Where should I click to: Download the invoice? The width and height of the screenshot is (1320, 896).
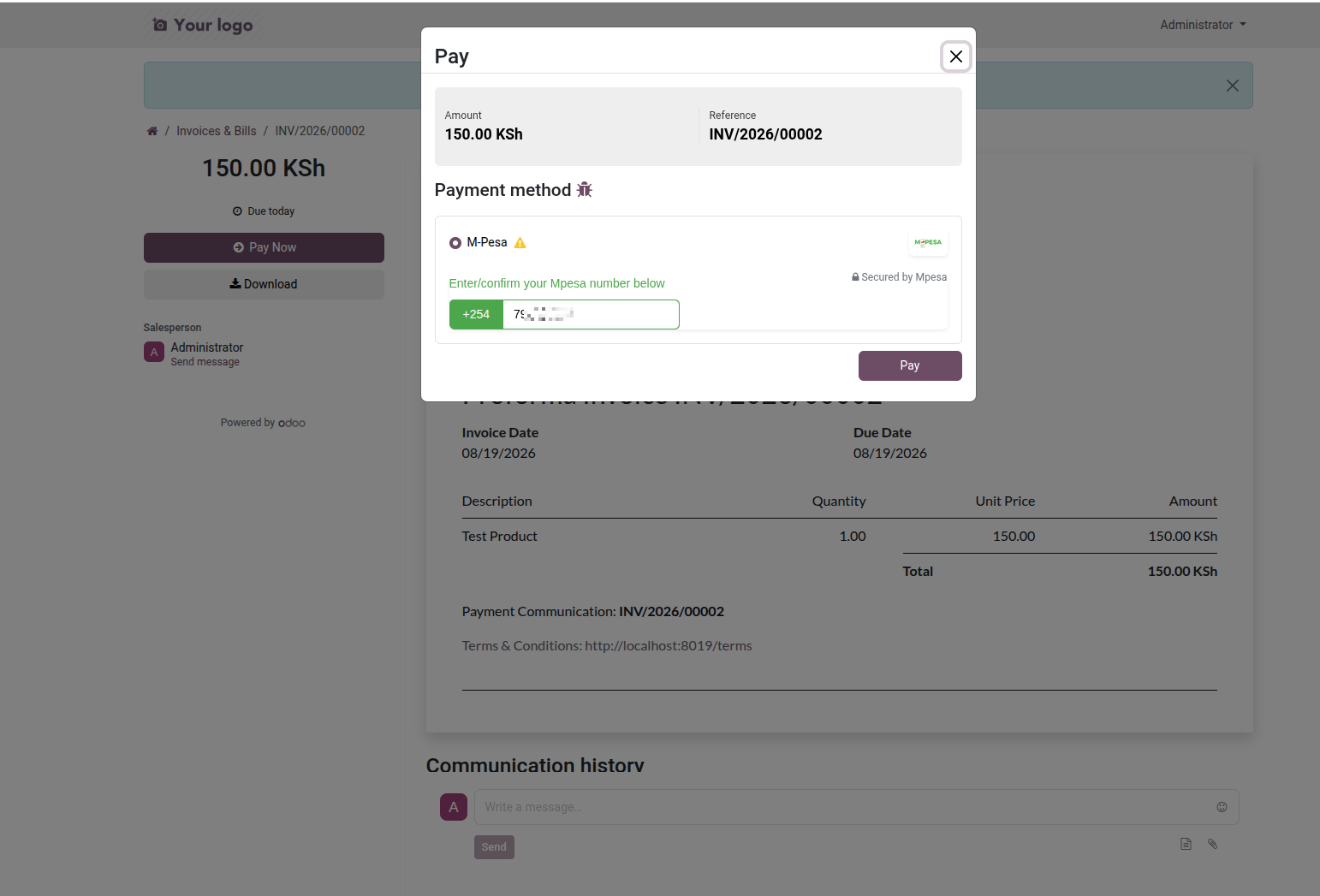264,284
